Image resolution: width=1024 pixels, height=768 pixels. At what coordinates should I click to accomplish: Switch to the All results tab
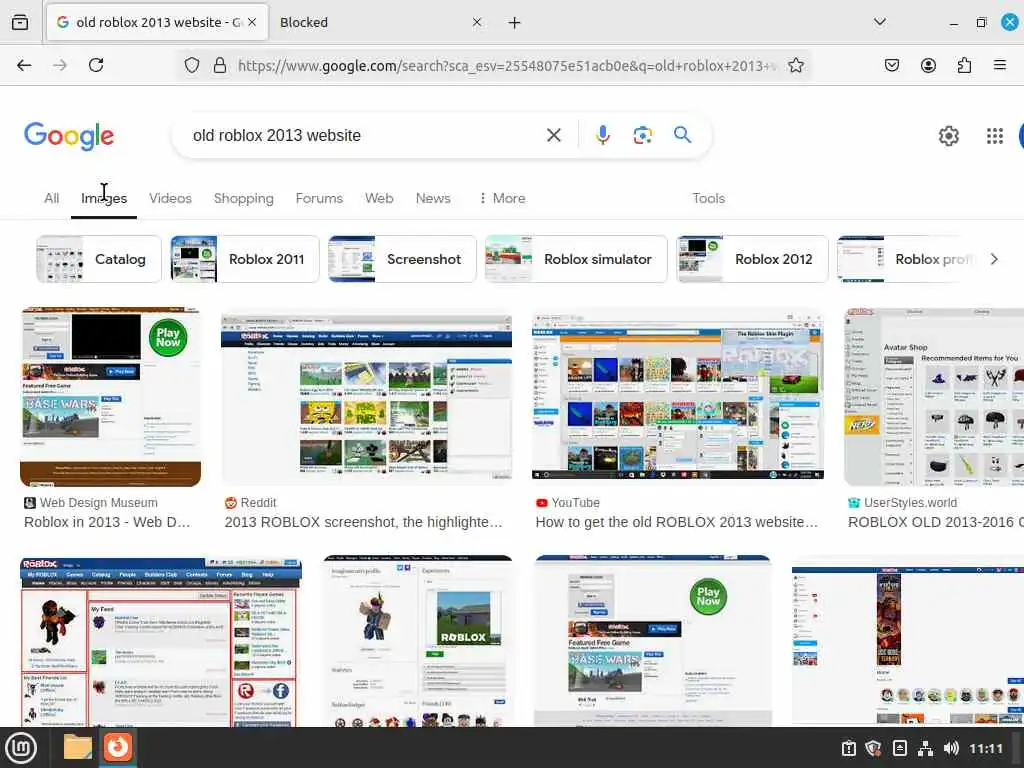pyautogui.click(x=52, y=198)
